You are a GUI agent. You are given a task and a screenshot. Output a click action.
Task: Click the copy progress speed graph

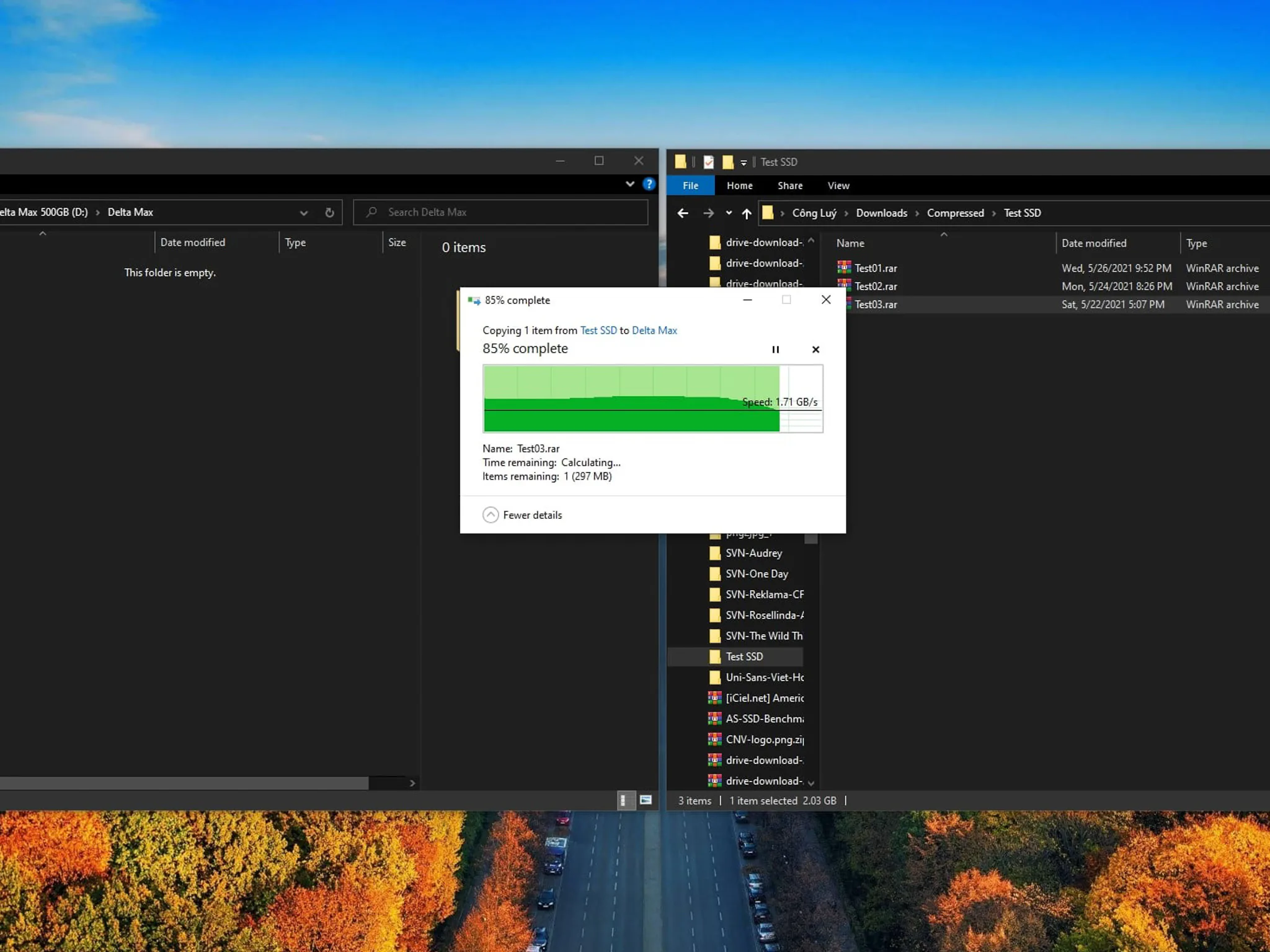pos(652,399)
